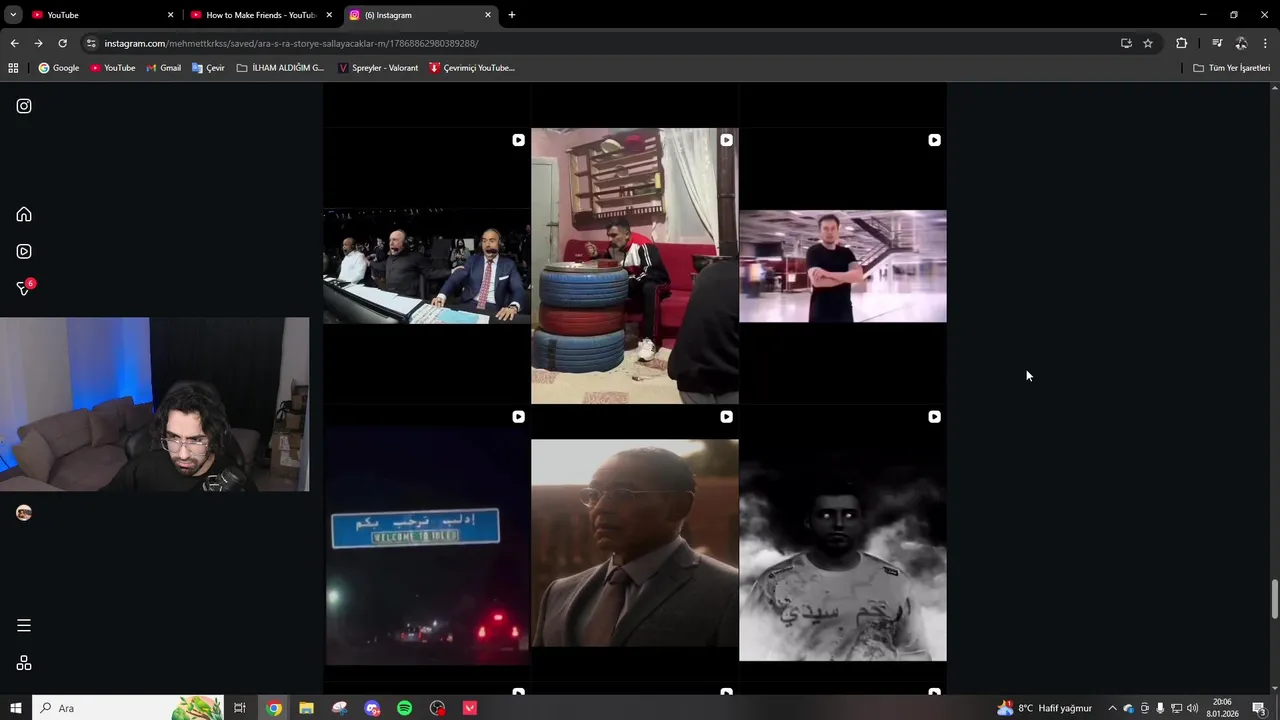Open the Spreyler - Valorant bookmark
The image size is (1280, 720).
tap(377, 68)
